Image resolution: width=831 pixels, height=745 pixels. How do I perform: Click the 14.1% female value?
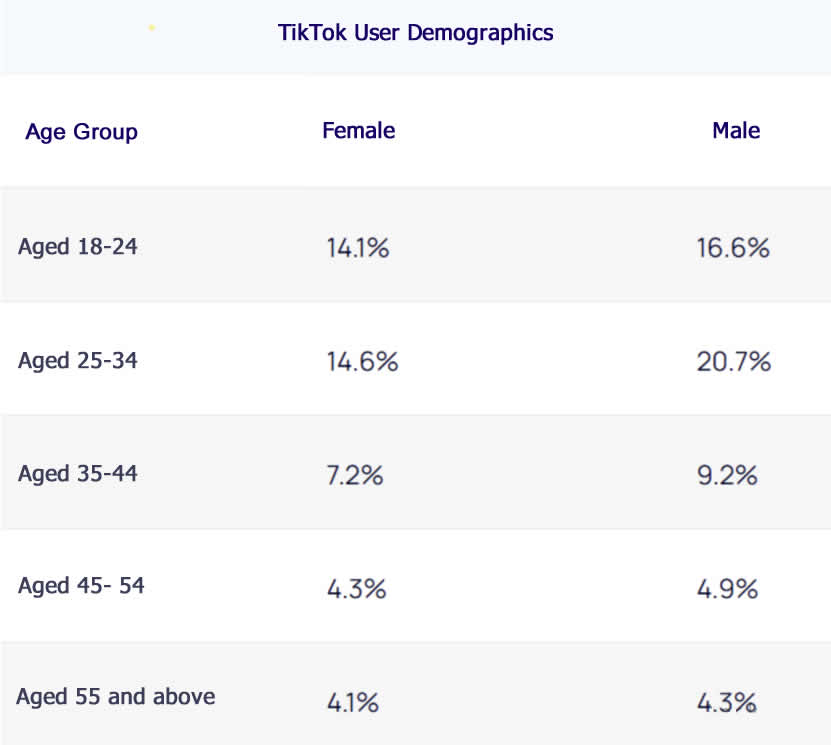point(357,248)
